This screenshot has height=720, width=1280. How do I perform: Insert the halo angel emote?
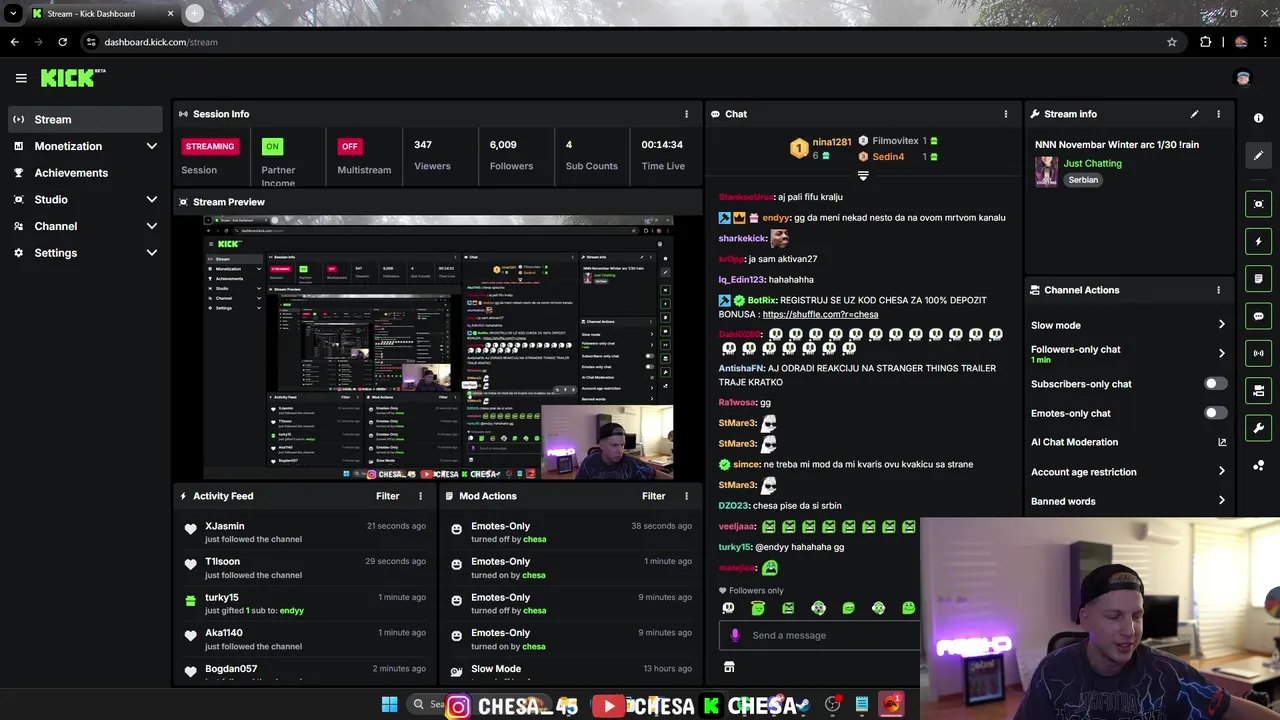tap(758, 608)
